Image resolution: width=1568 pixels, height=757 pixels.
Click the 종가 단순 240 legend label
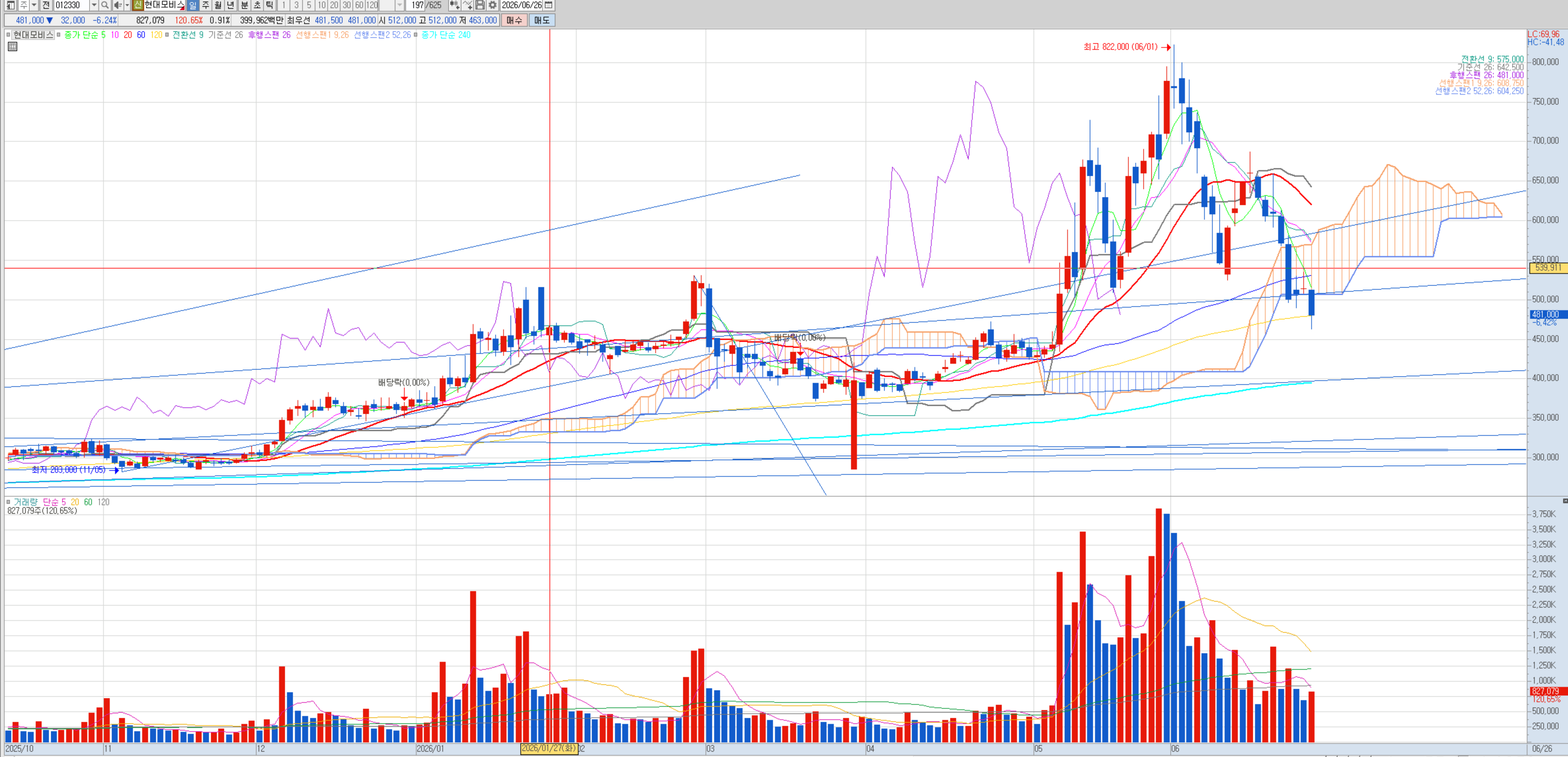tap(446, 35)
